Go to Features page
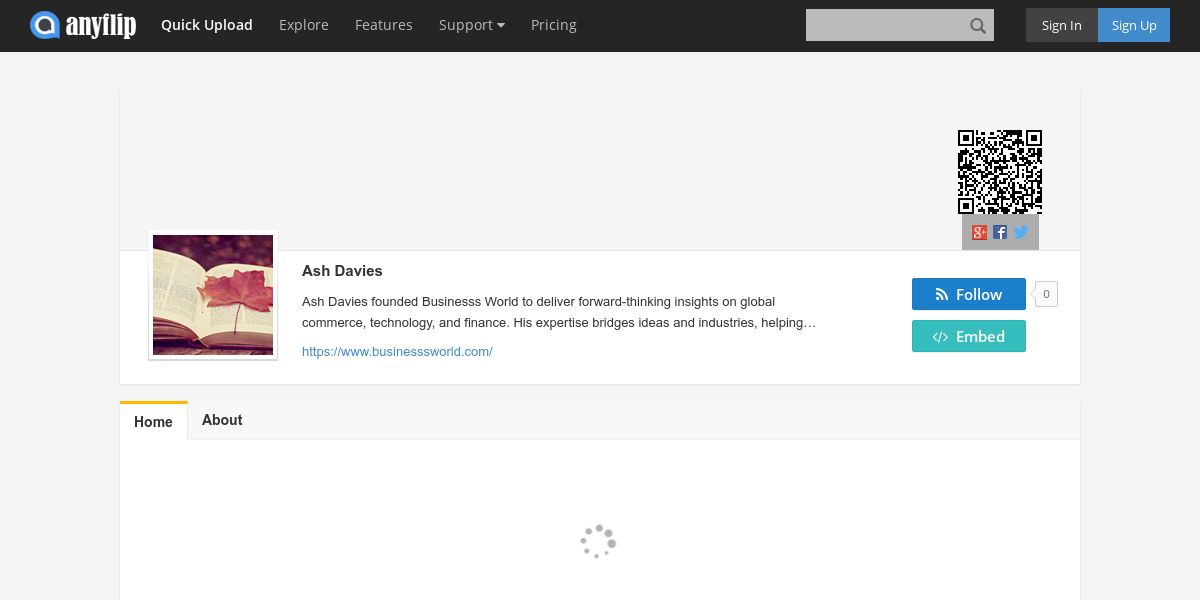Viewport: 1200px width, 600px height. pyautogui.click(x=384, y=25)
